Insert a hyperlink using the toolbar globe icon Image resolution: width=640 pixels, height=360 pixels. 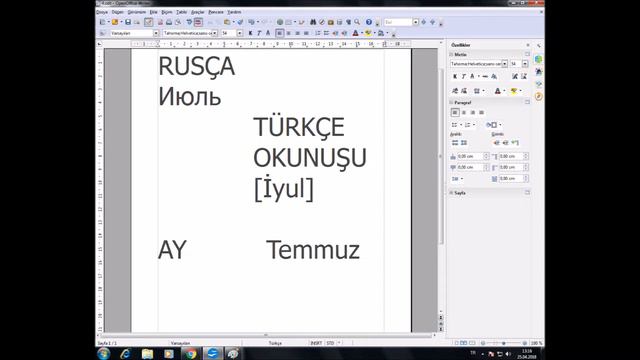pos(280,22)
